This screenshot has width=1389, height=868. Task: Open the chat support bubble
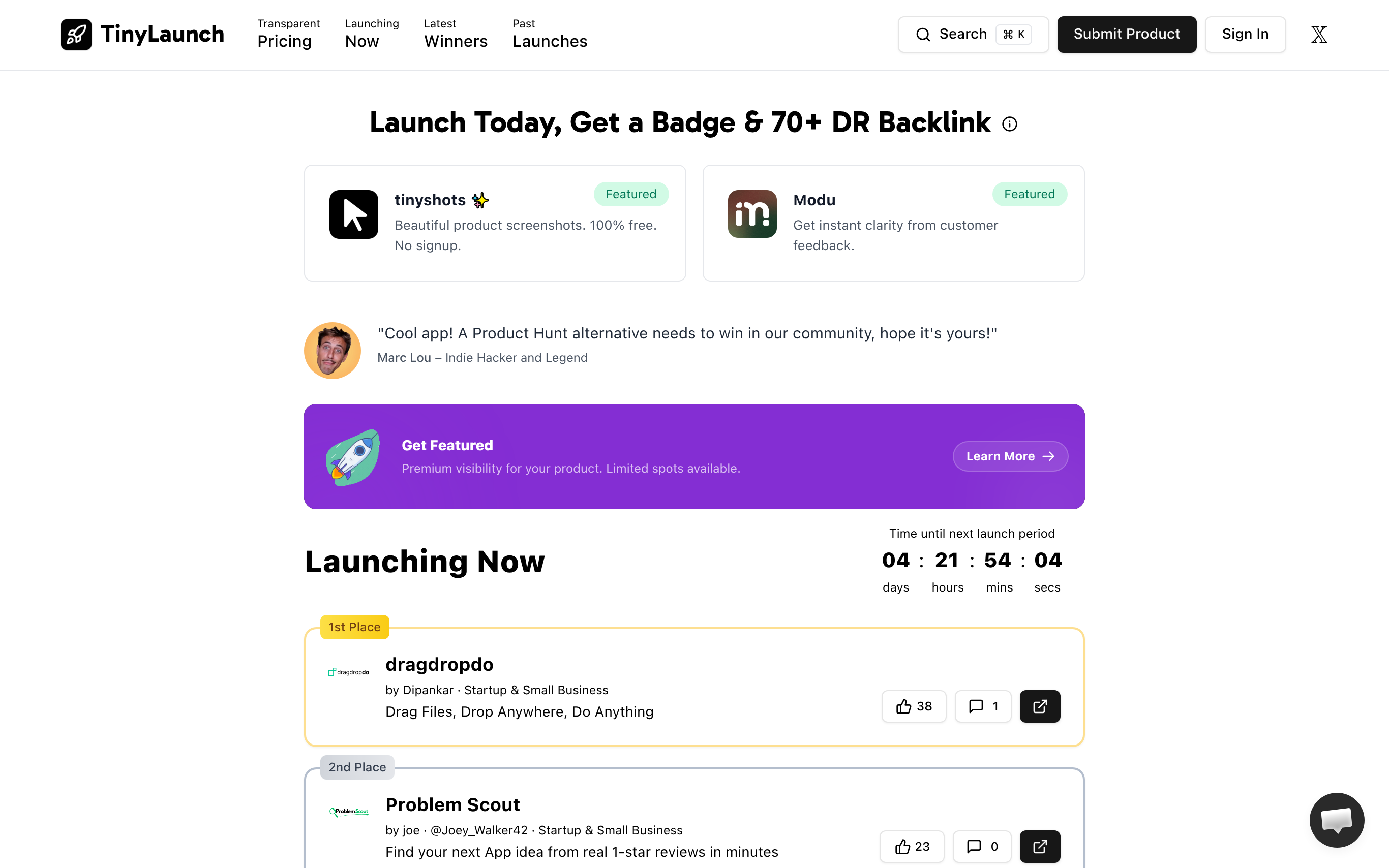1336,819
